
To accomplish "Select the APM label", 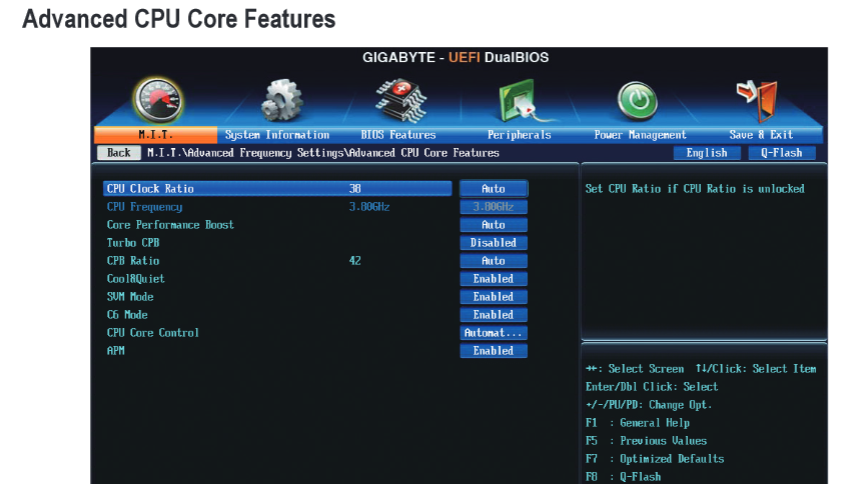I will click(x=116, y=351).
